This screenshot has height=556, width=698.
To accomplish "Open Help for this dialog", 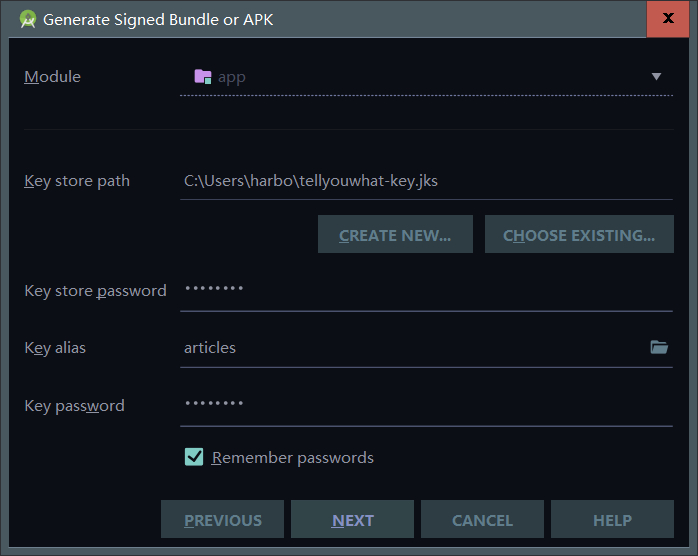I will click(x=613, y=519).
